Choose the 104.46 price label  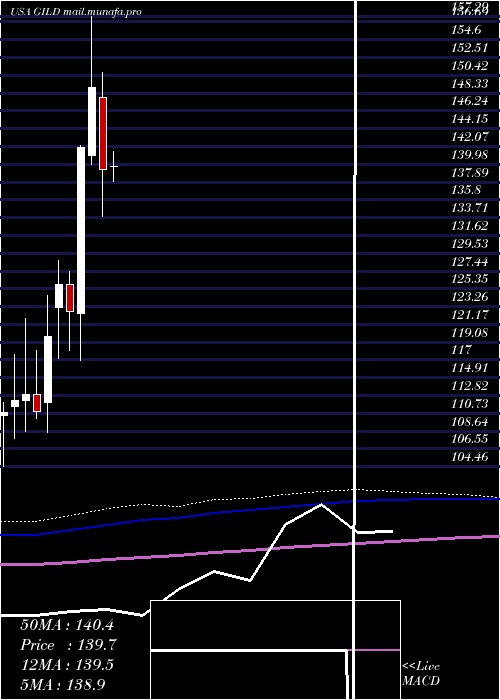tap(469, 458)
